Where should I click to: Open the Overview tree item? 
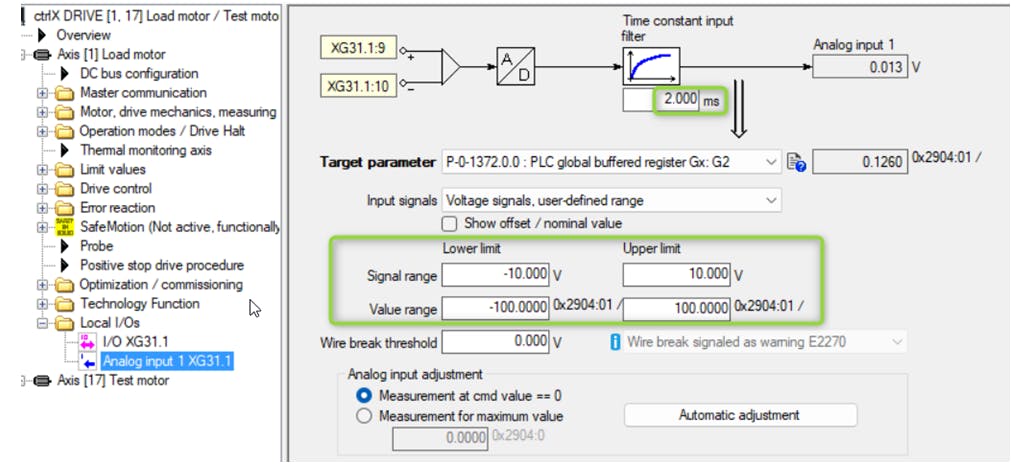click(83, 35)
